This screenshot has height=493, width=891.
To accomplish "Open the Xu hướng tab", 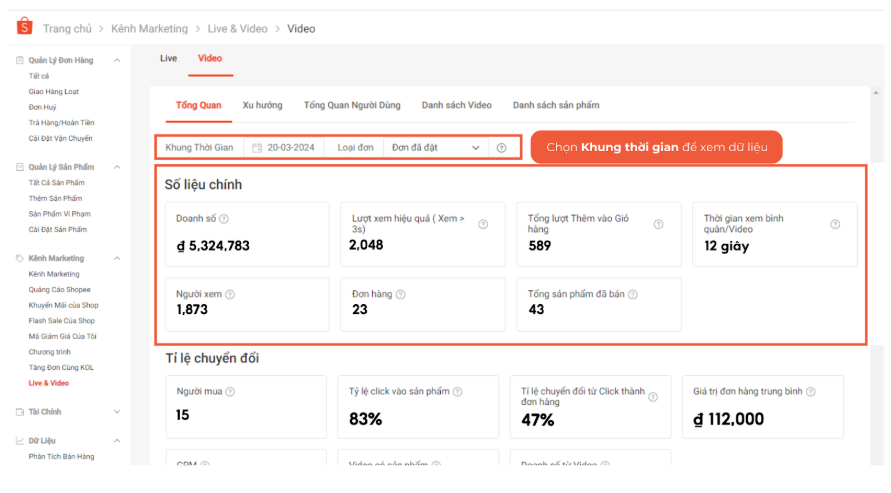I will 262,105.
